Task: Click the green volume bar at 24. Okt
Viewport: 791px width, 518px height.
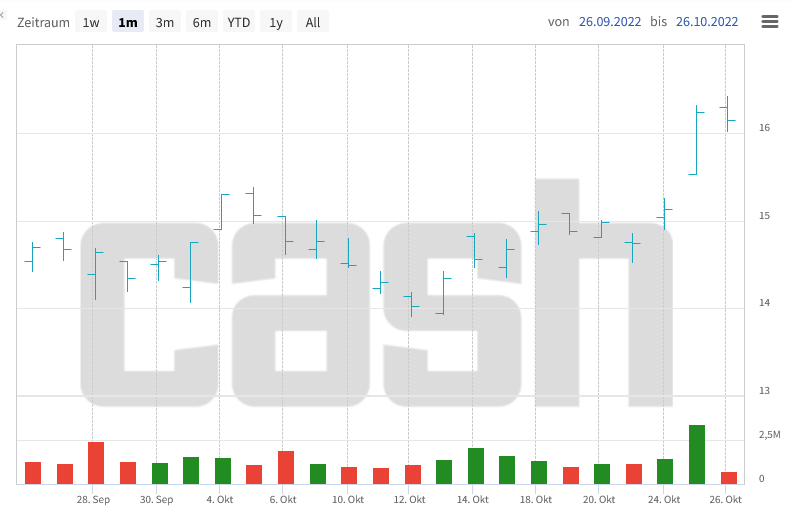Action: tap(665, 472)
